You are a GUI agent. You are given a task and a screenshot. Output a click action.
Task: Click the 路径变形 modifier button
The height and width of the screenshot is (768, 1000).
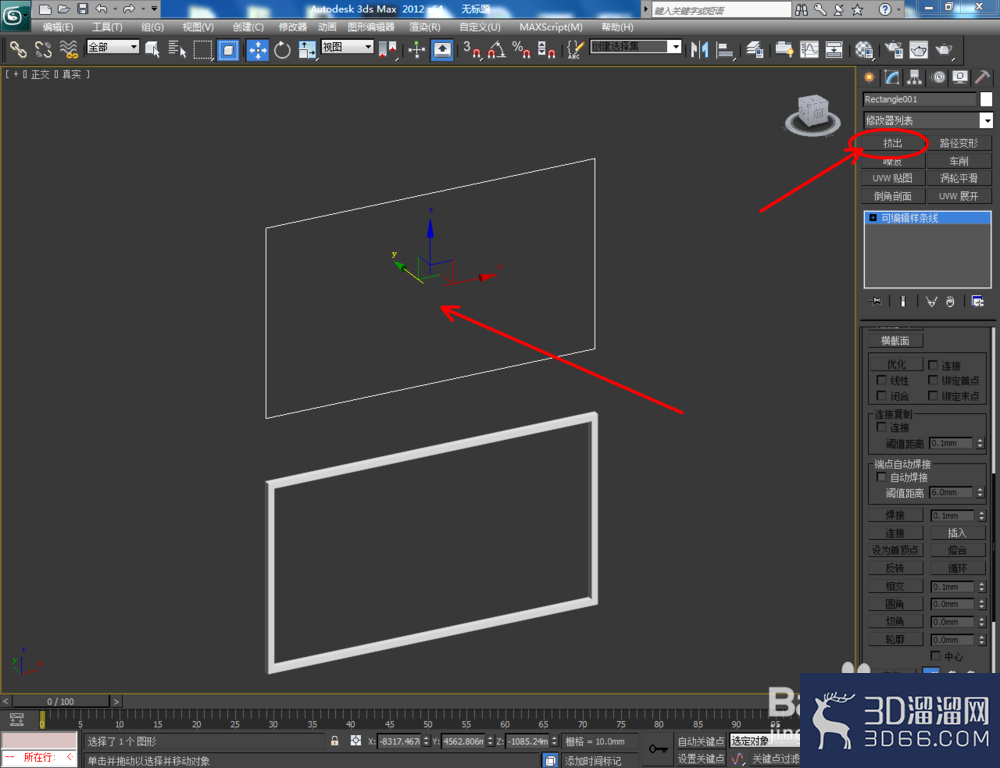click(959, 143)
